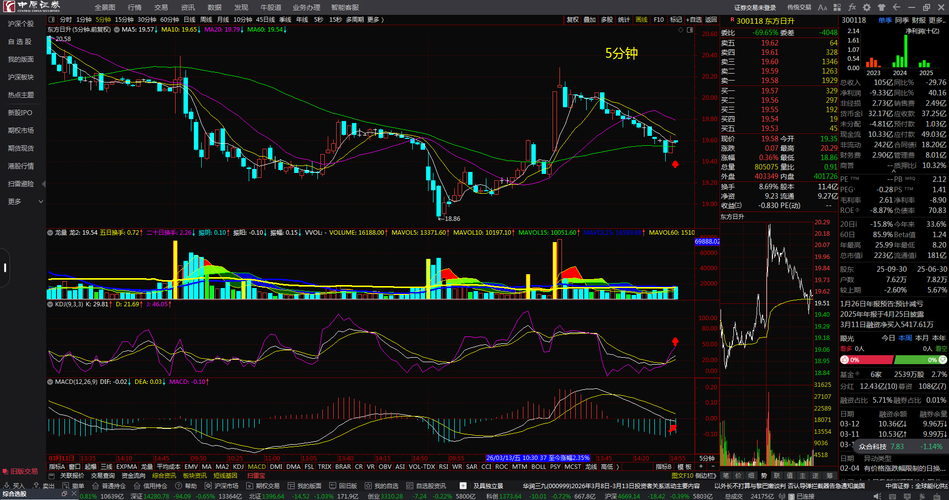Click the 撤单 cancel order icon

(73, 486)
